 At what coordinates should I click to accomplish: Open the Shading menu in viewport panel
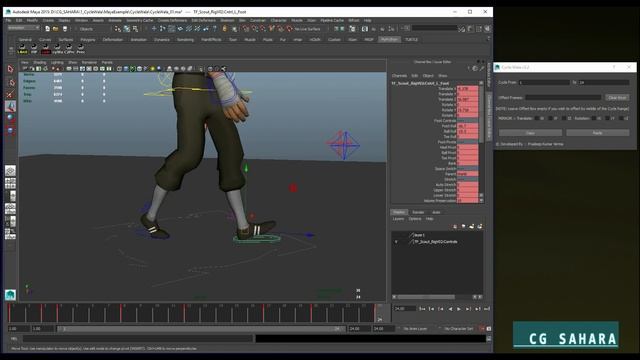tap(40, 62)
